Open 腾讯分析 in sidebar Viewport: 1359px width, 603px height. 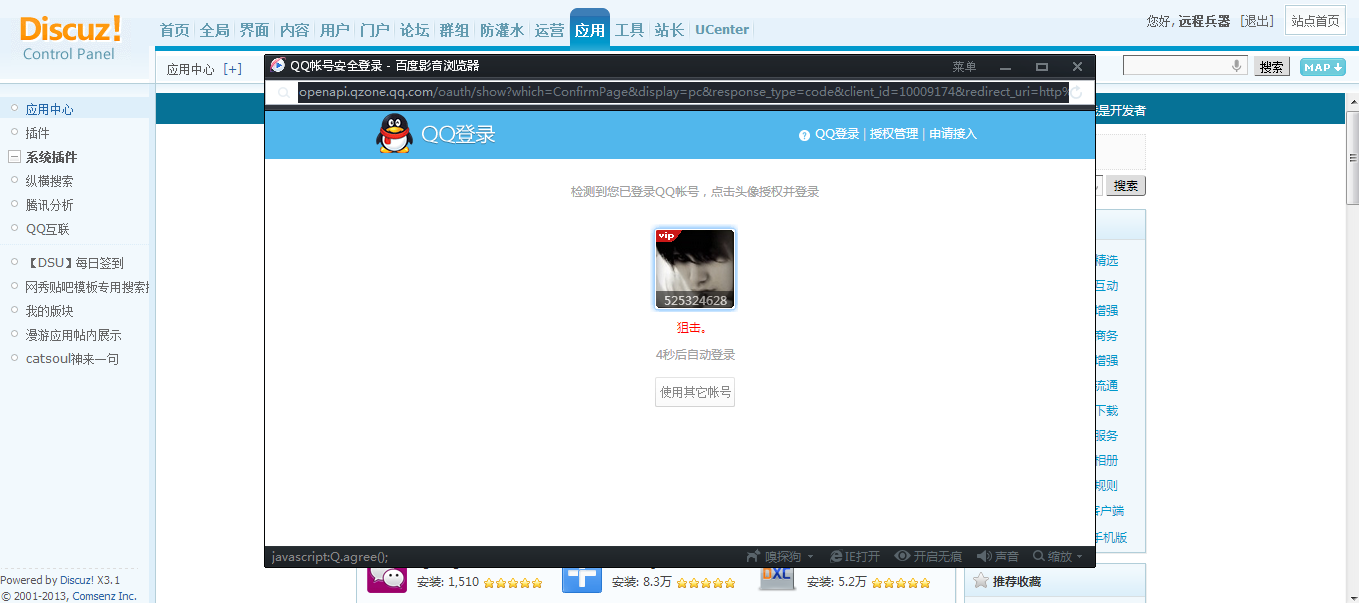pyautogui.click(x=49, y=205)
